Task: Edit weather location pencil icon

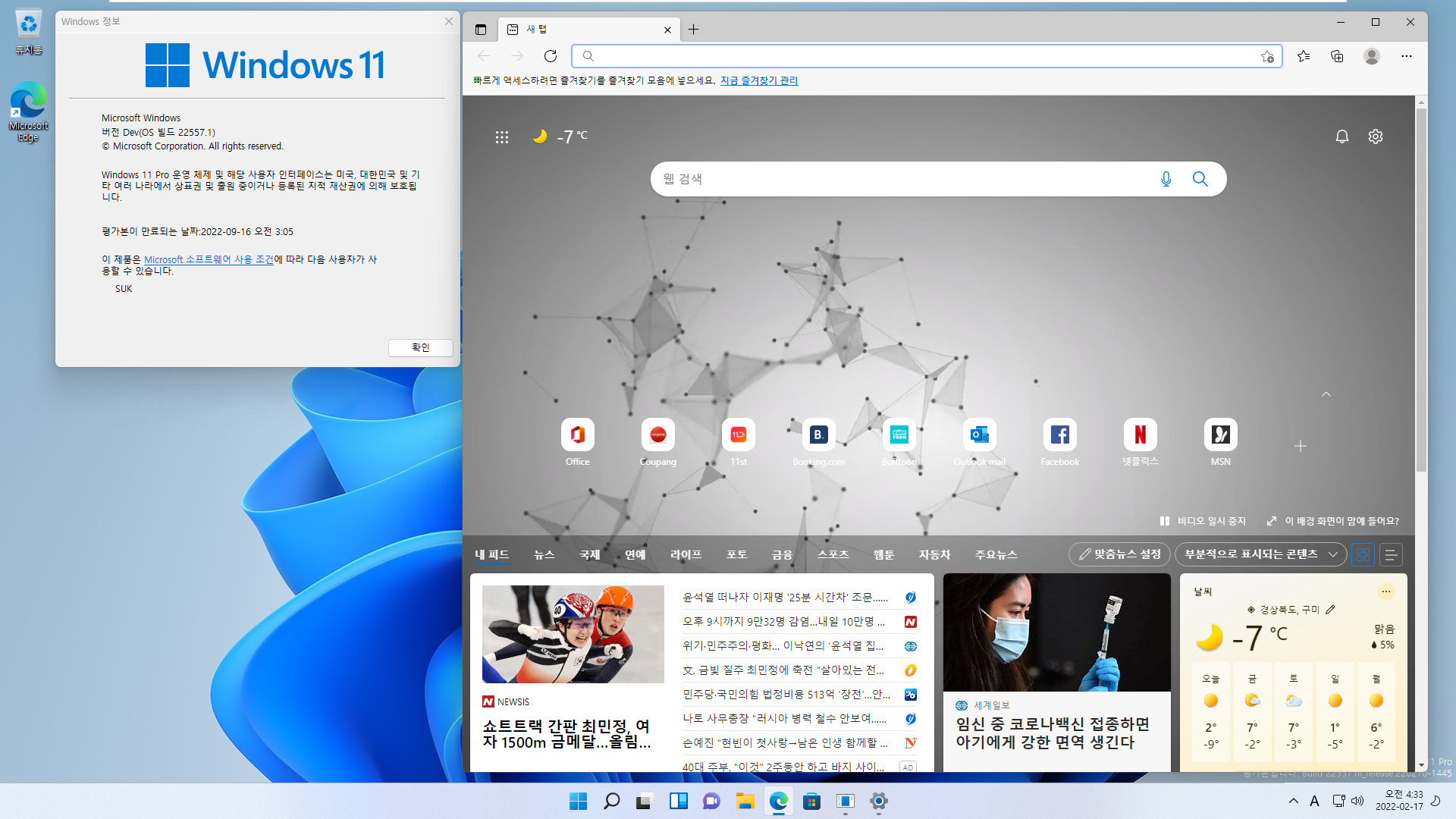Action: click(1329, 610)
